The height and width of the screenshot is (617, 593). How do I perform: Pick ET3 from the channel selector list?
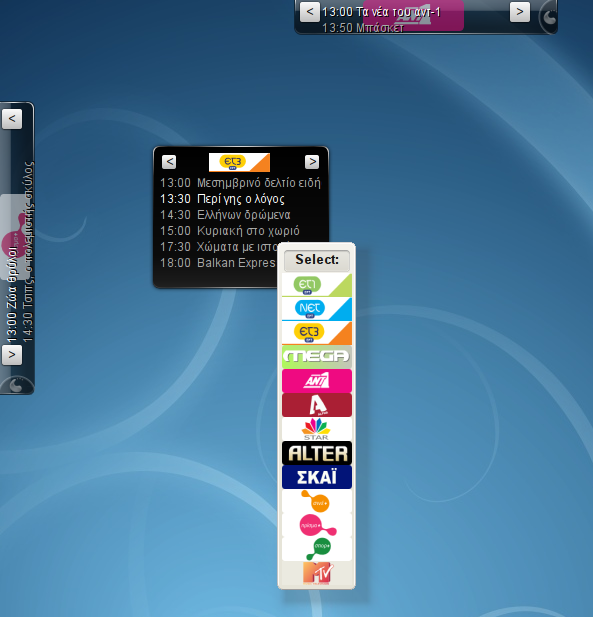(x=317, y=333)
